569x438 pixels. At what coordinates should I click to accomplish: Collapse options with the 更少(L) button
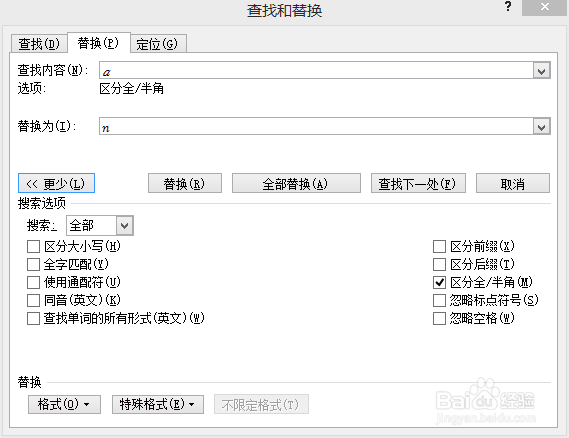tap(56, 183)
